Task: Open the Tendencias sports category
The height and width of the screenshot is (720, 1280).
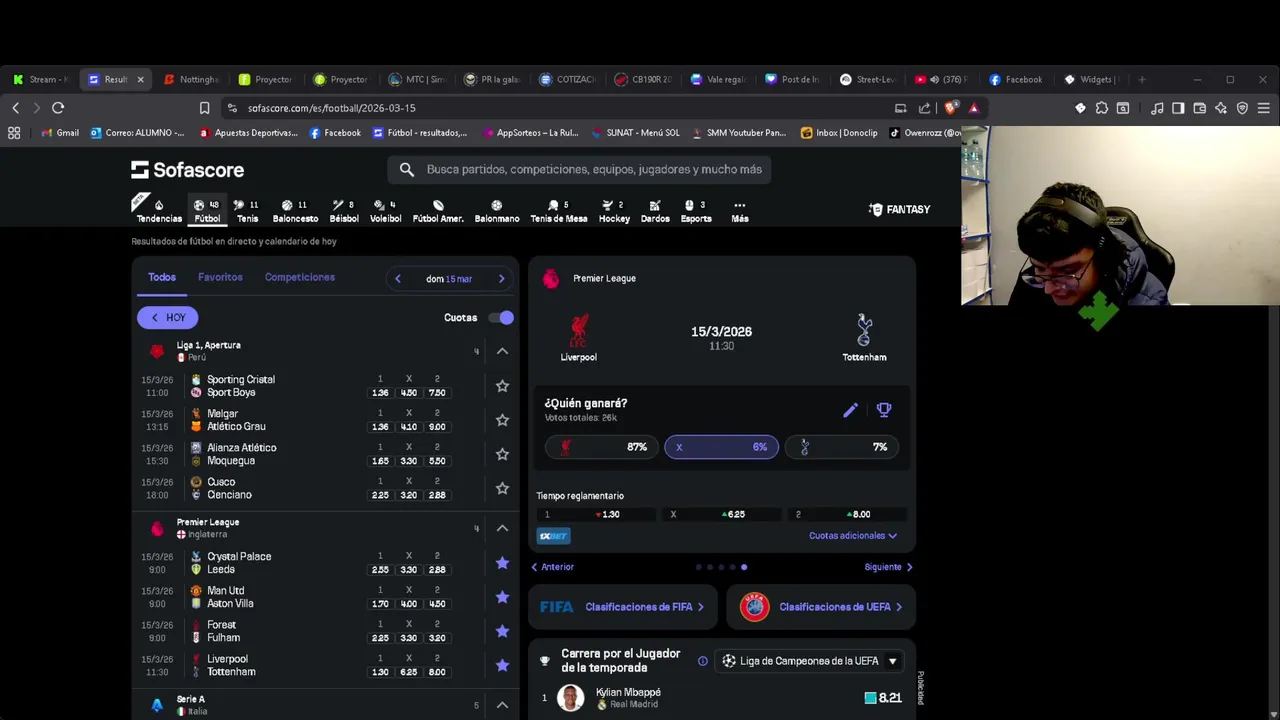Action: point(159,211)
